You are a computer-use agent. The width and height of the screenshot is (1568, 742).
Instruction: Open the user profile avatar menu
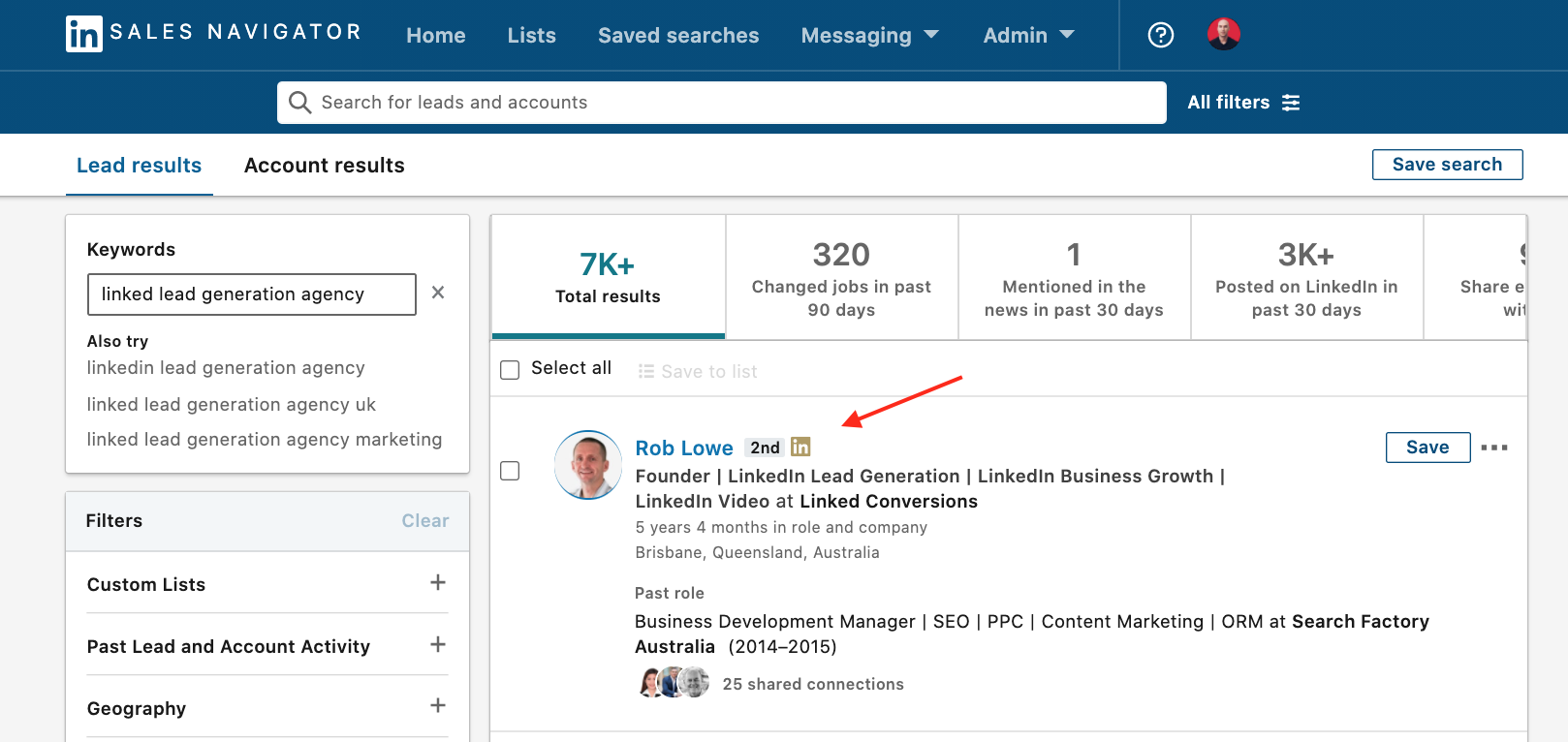point(1223,34)
